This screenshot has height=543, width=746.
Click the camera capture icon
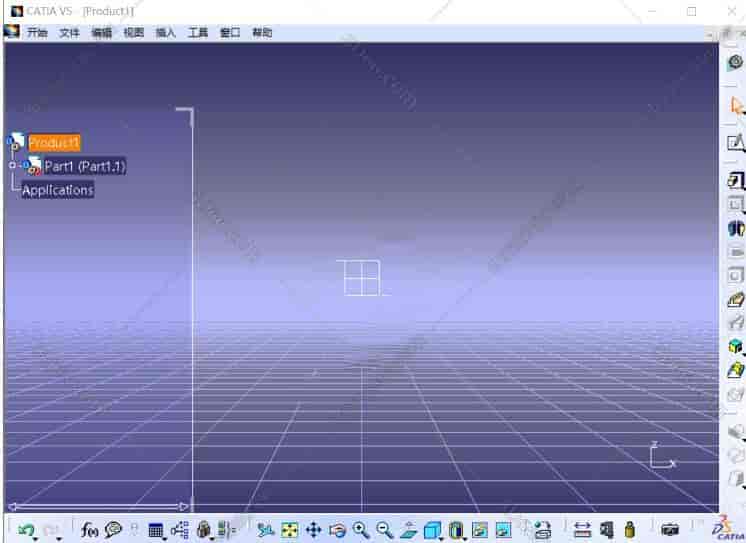(670, 530)
